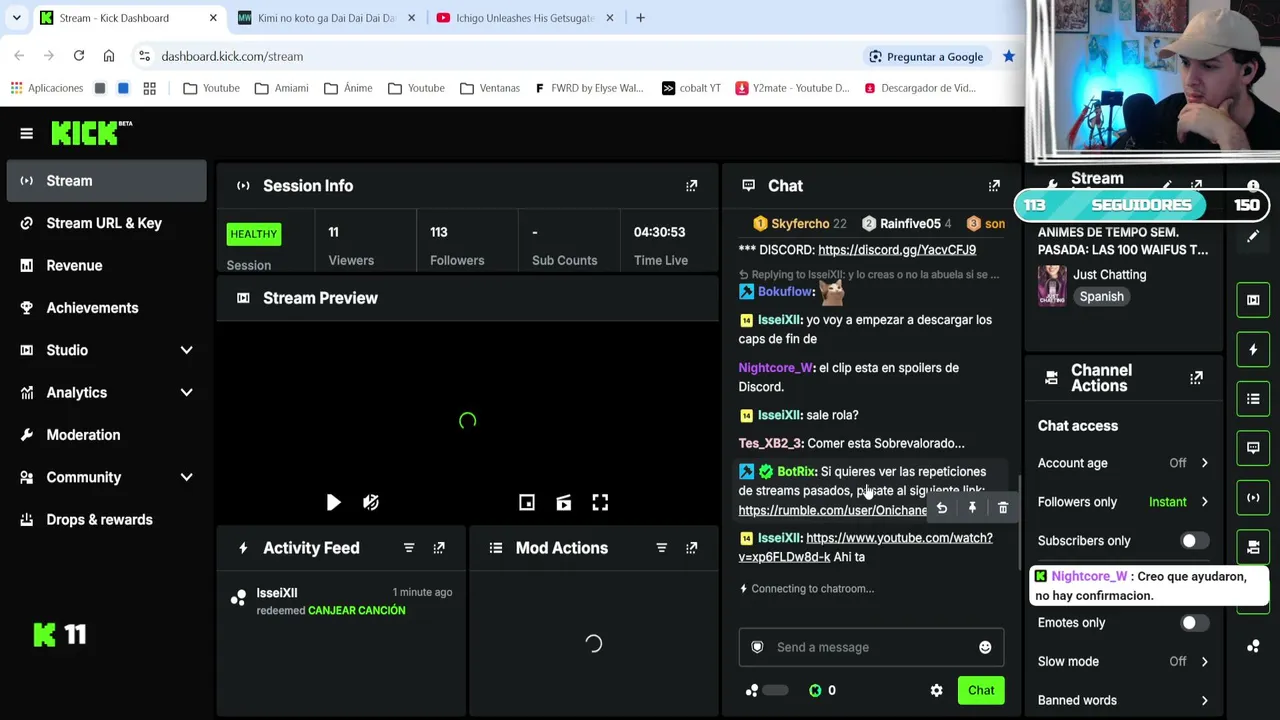
Task: Unmute the stream preview audio
Action: pyautogui.click(x=371, y=502)
